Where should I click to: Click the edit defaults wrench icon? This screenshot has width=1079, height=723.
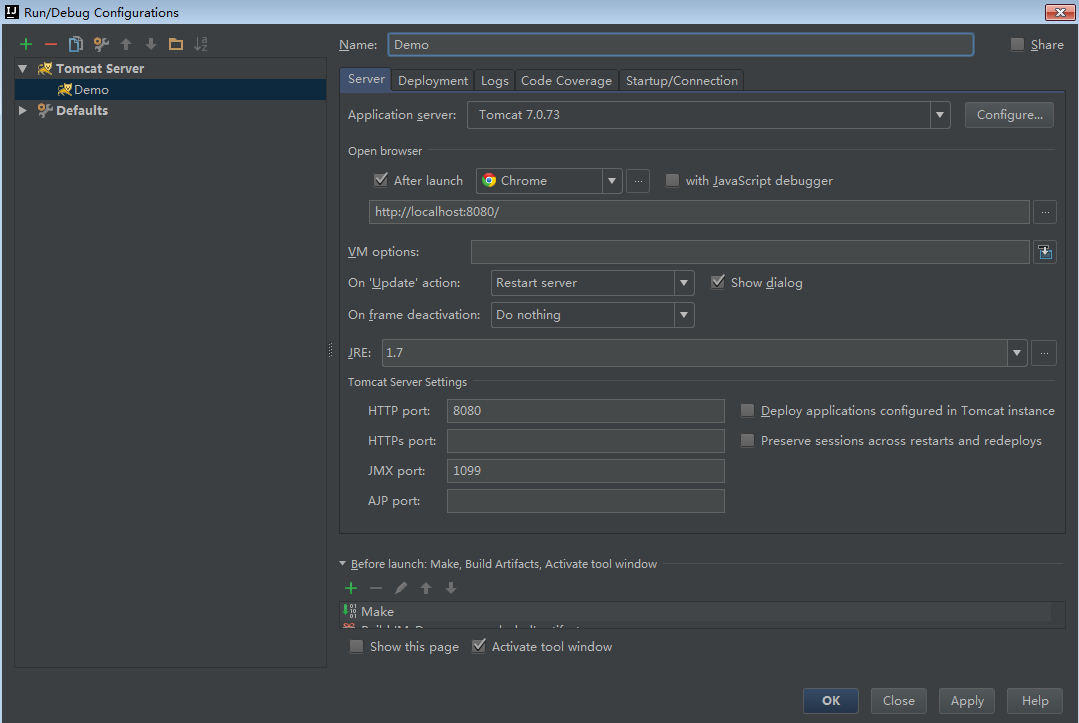(x=101, y=44)
